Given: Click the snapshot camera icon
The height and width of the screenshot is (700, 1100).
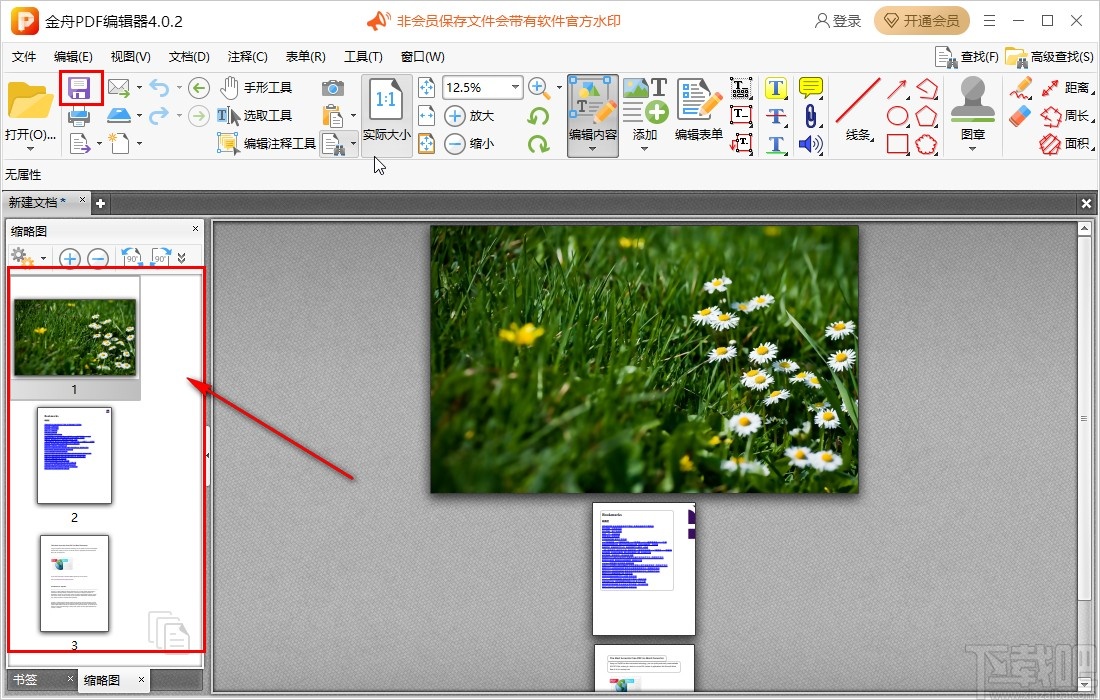Looking at the screenshot, I should pos(333,88).
